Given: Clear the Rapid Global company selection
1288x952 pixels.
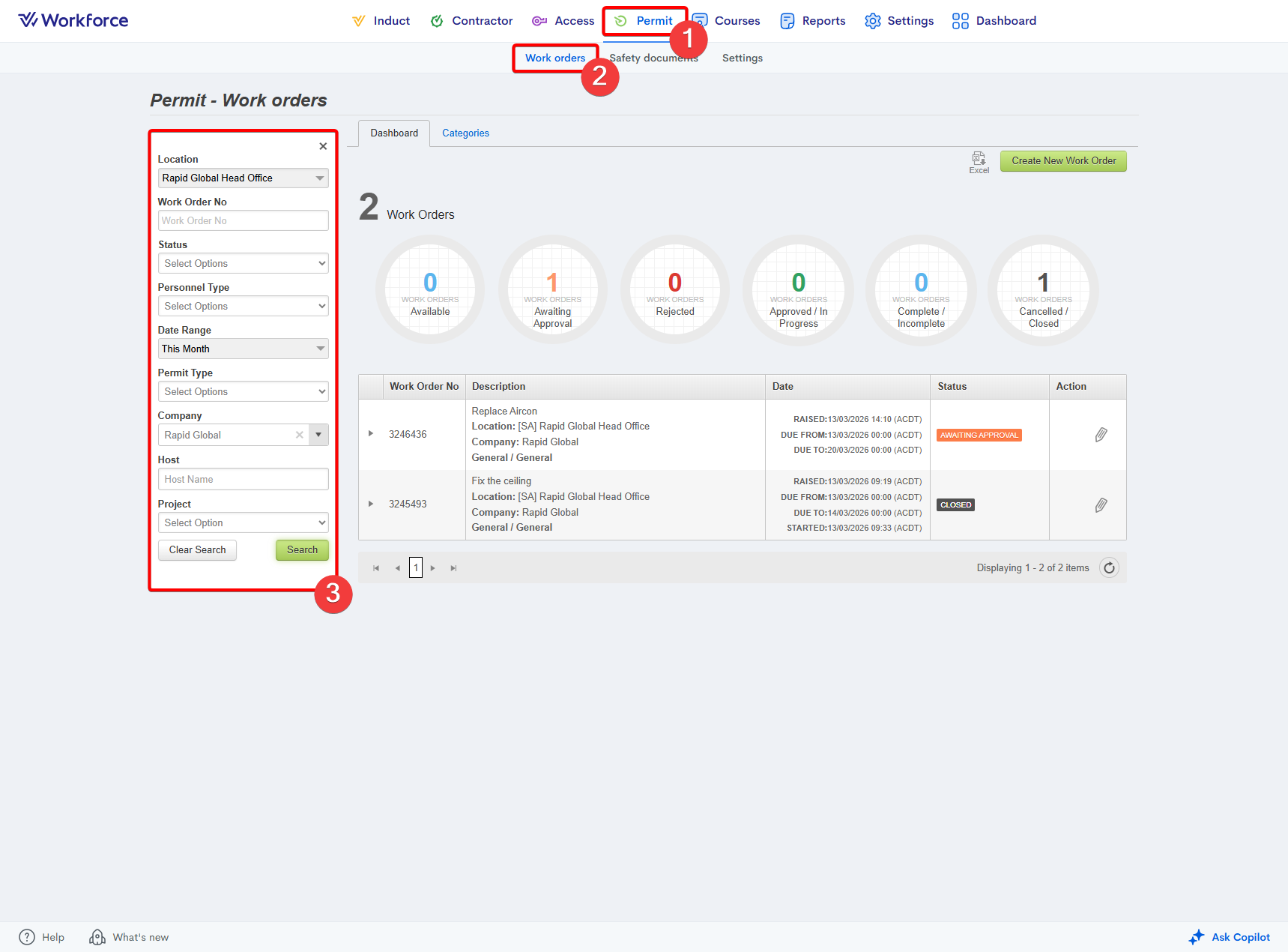Looking at the screenshot, I should (300, 435).
